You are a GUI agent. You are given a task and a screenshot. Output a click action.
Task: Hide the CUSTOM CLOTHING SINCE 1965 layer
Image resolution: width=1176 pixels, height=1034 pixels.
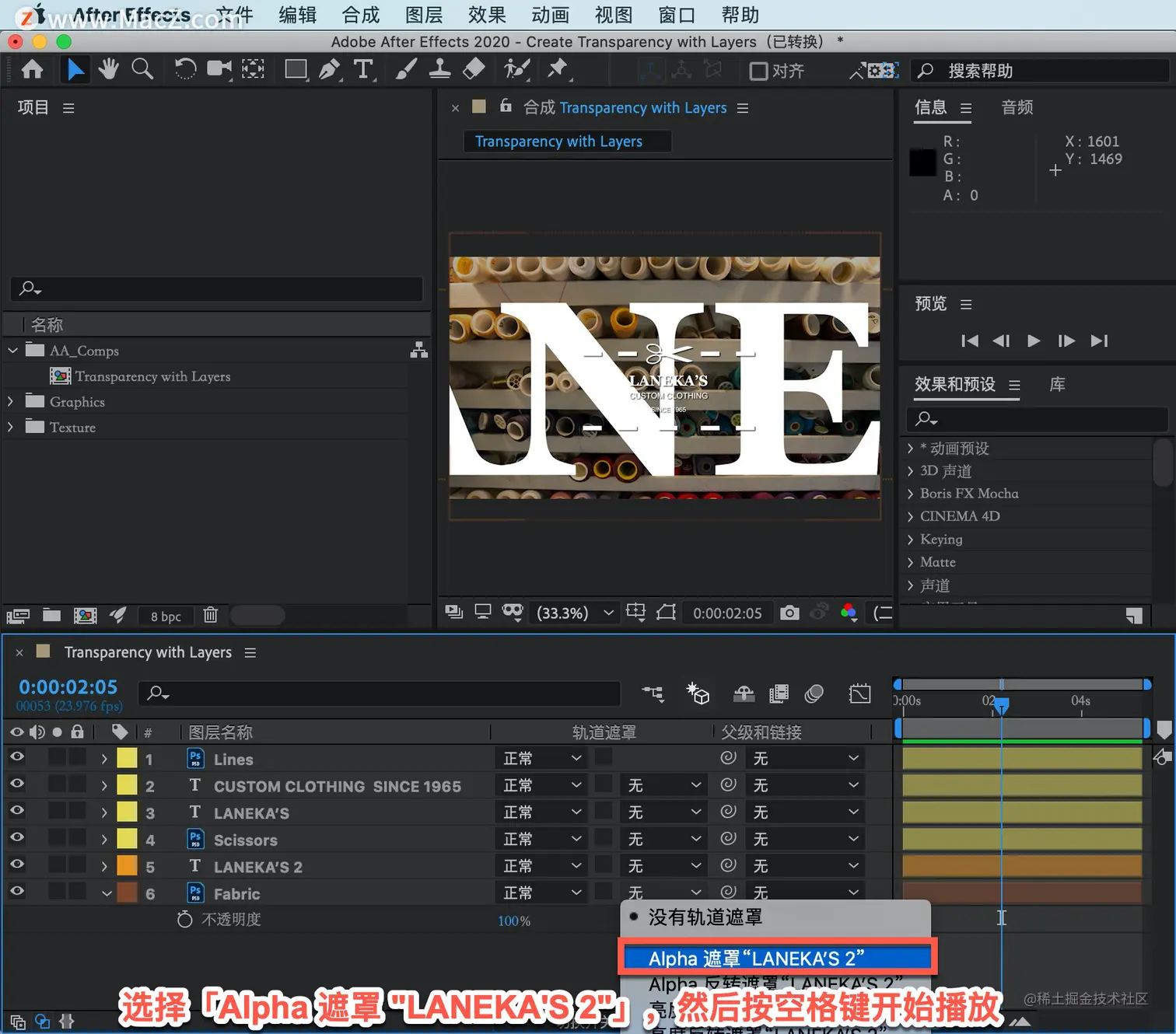click(16, 784)
